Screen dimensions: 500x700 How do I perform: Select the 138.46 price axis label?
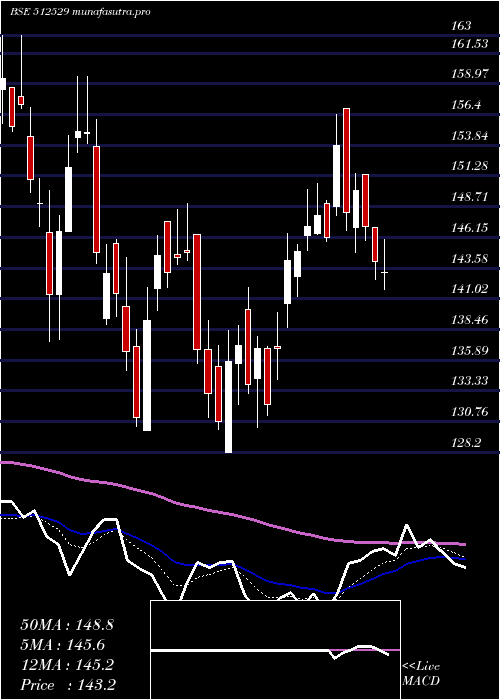(x=470, y=320)
